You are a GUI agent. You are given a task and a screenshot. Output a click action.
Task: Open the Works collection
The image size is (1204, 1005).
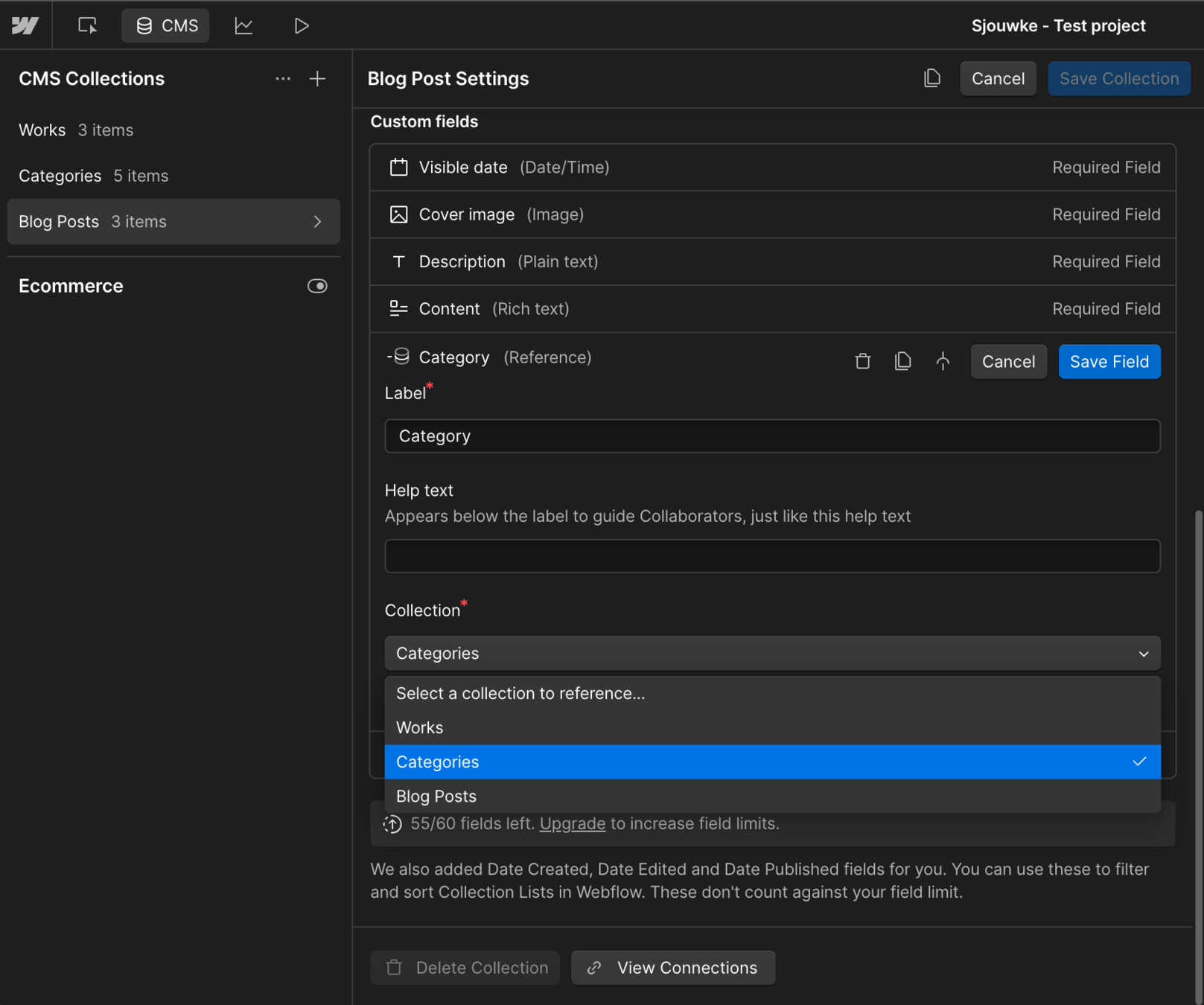pyautogui.click(x=173, y=130)
